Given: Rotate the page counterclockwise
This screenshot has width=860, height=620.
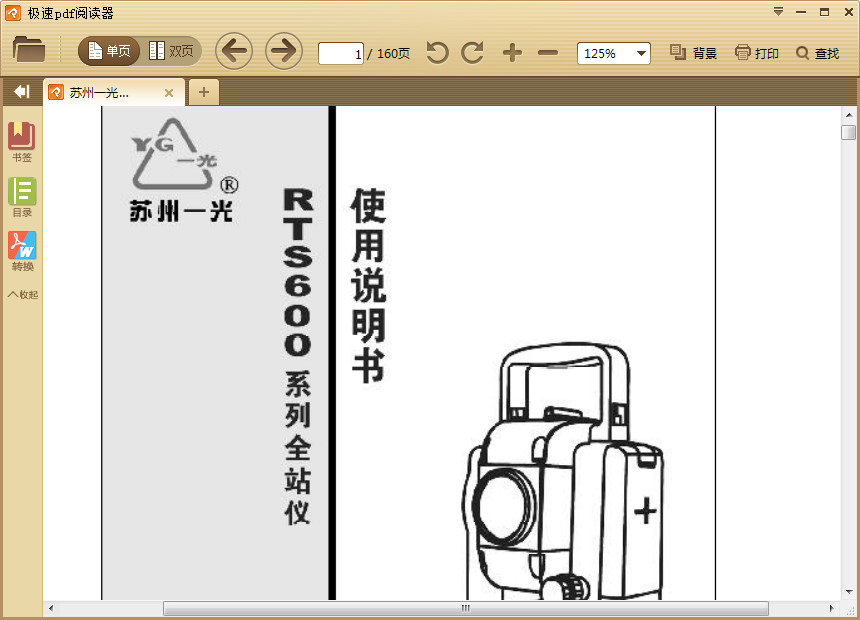Looking at the screenshot, I should click(x=437, y=53).
